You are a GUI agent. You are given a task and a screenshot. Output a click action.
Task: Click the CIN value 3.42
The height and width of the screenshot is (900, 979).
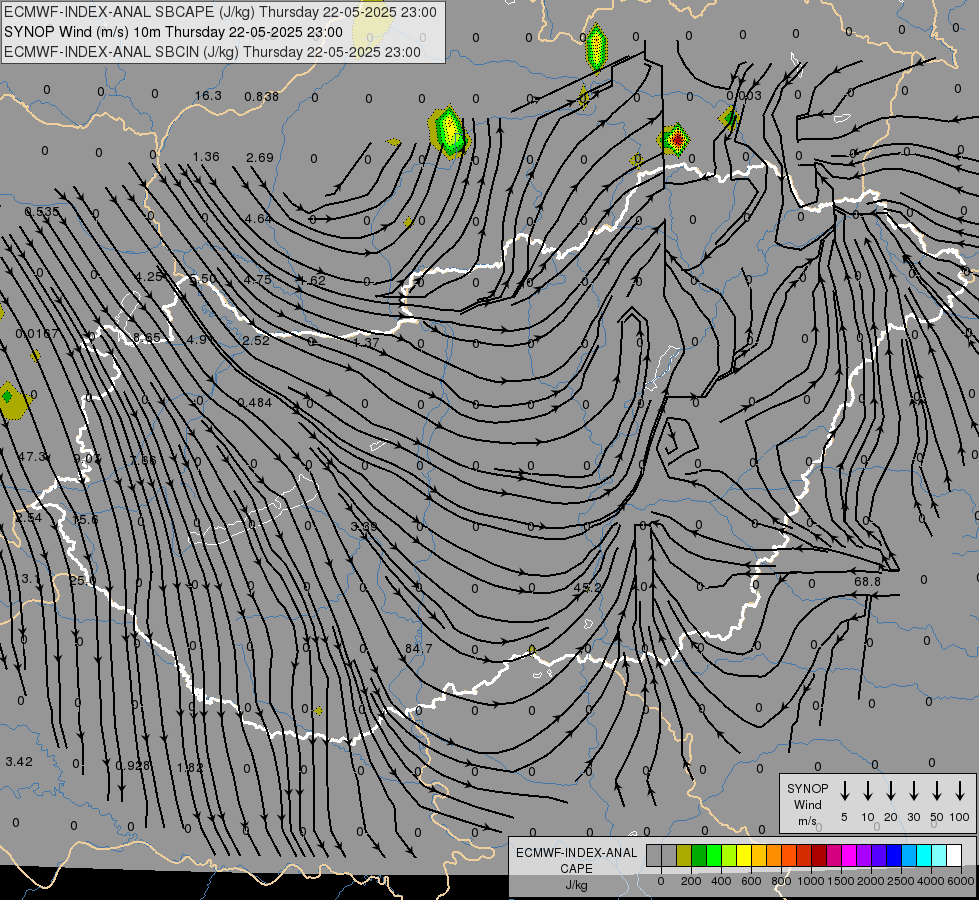[19, 761]
